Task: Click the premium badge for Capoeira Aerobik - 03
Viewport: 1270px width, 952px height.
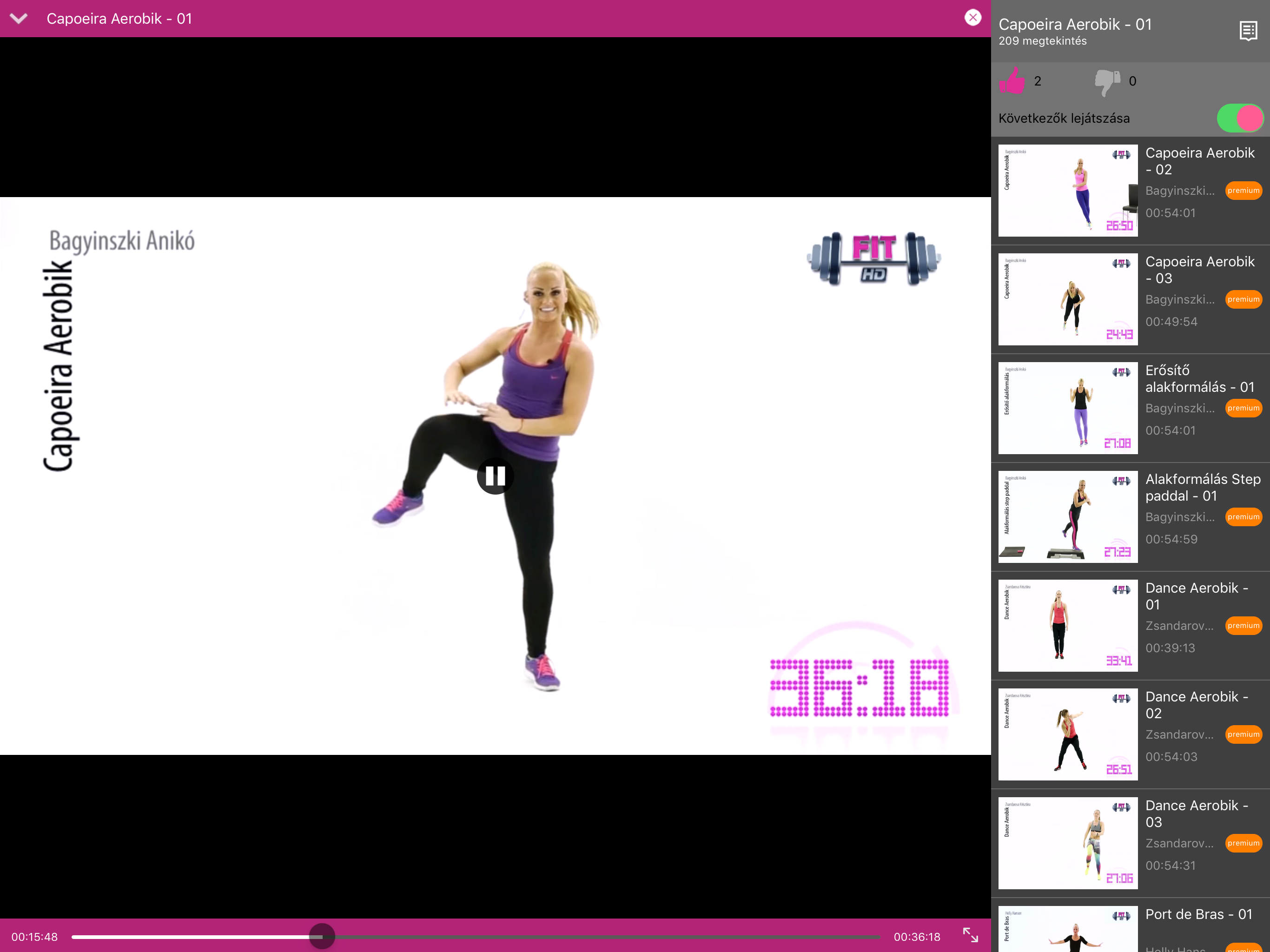Action: click(1244, 299)
